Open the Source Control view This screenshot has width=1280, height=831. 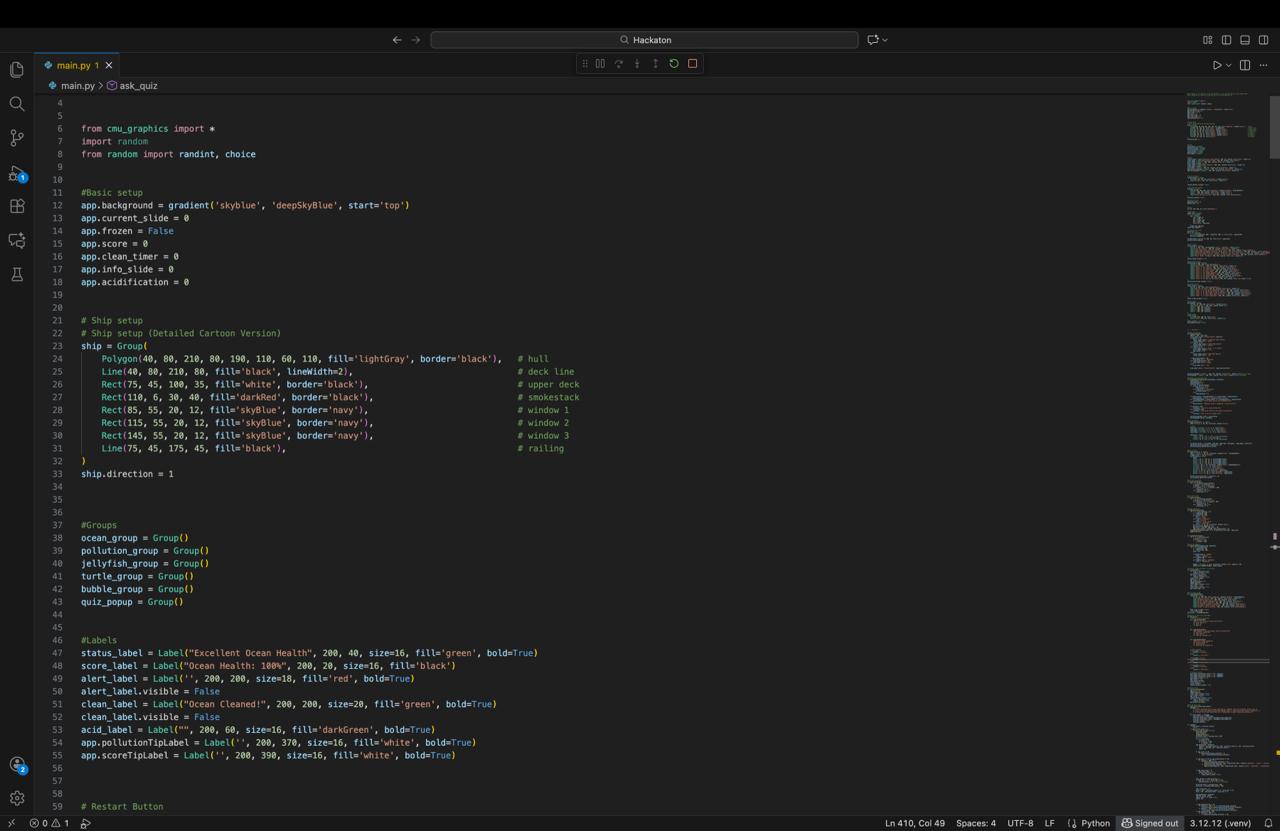point(17,138)
